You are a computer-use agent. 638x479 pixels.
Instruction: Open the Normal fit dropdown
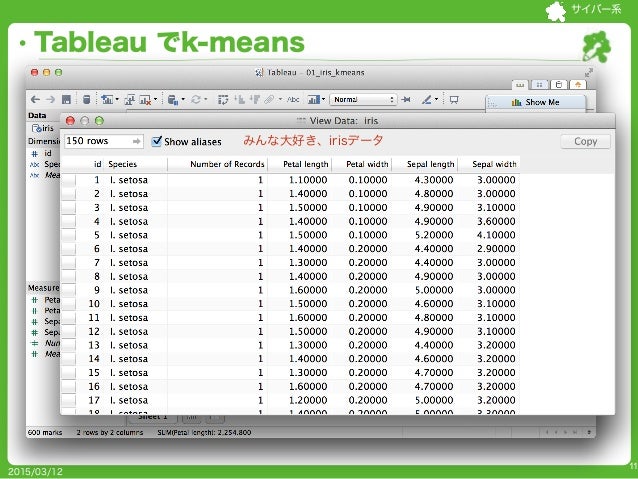click(363, 99)
